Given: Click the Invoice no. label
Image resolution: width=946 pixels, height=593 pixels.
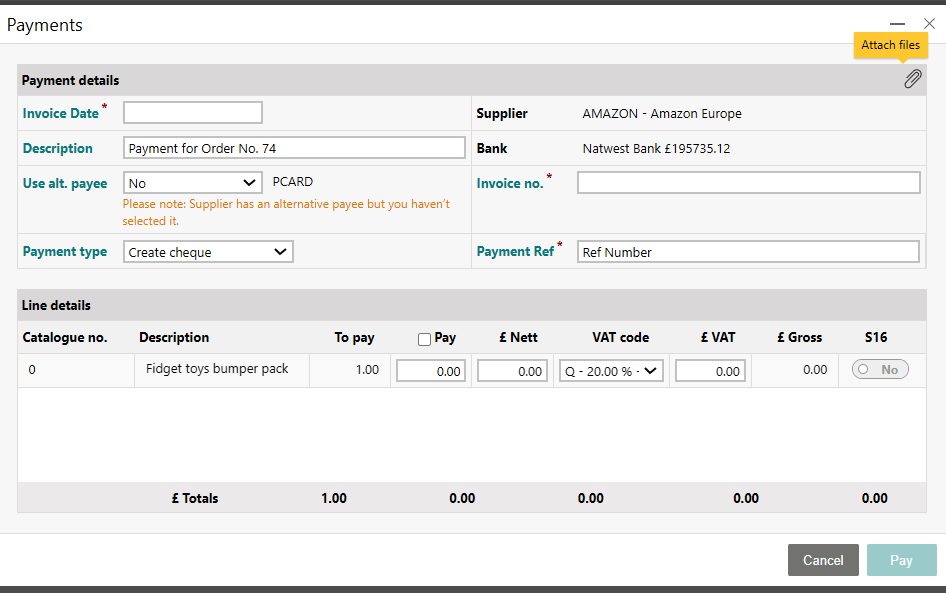Looking at the screenshot, I should point(510,183).
